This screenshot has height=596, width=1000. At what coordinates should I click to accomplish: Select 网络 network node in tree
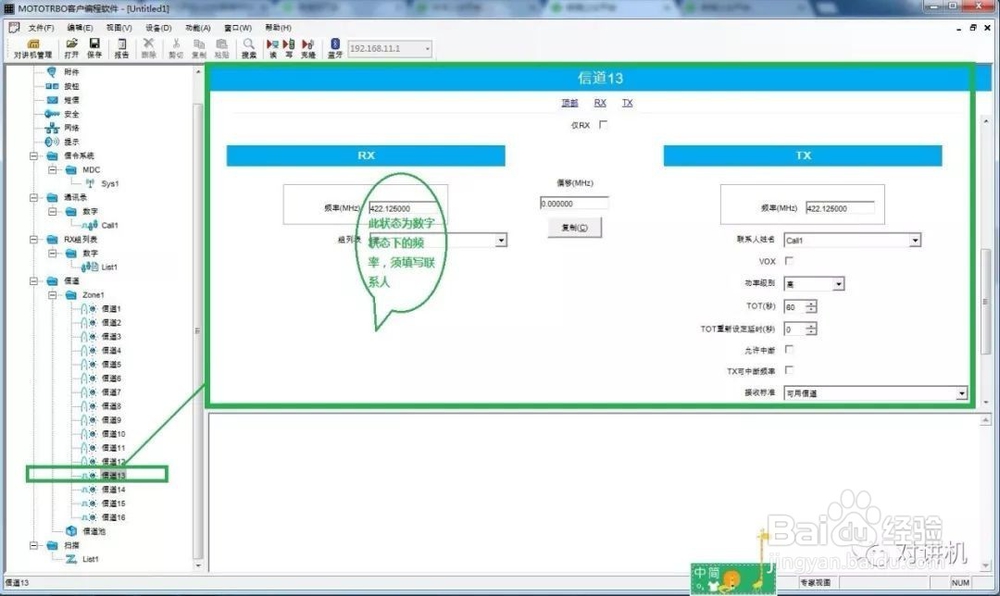pos(71,128)
